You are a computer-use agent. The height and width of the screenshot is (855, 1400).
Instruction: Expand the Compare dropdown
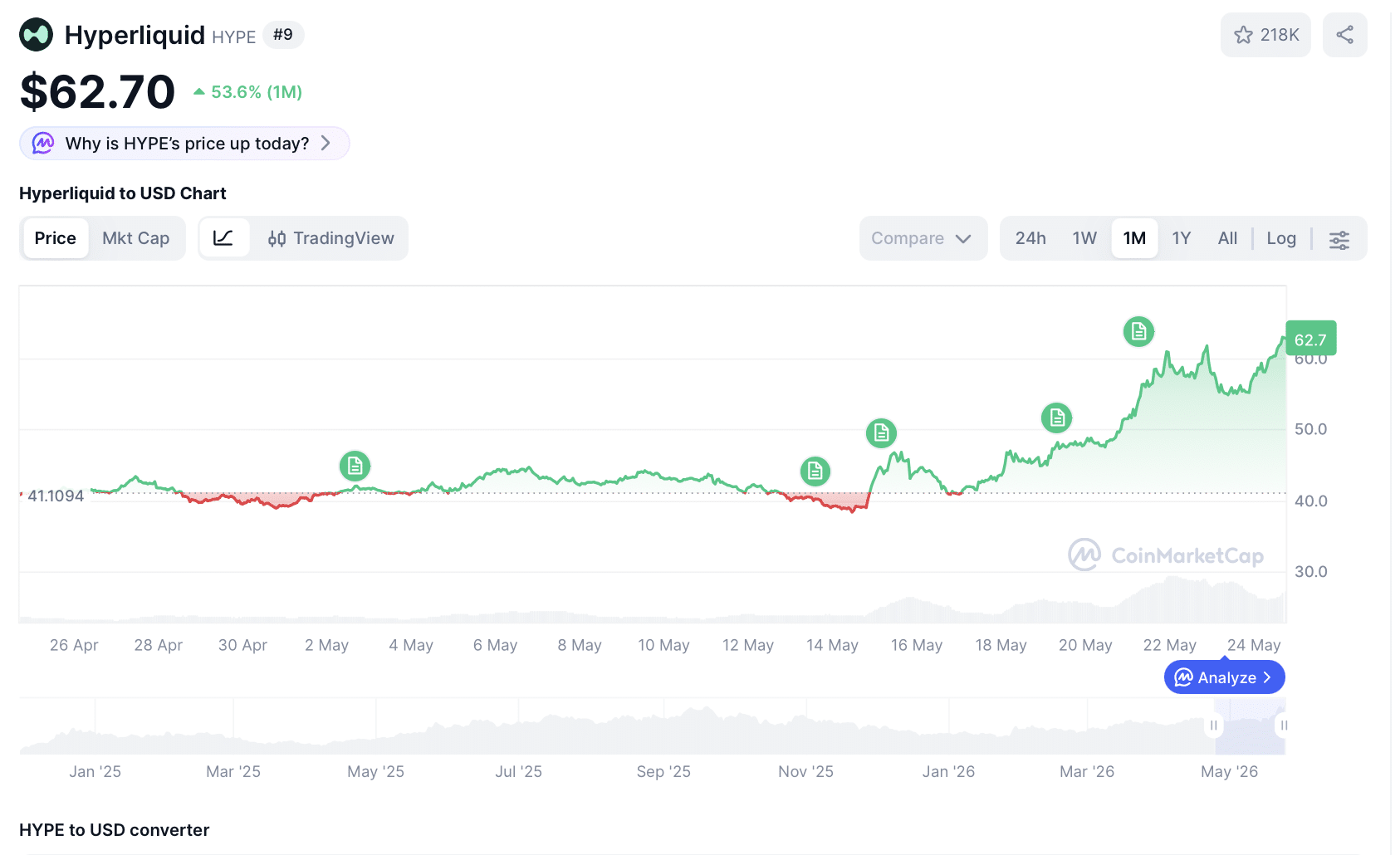(923, 238)
